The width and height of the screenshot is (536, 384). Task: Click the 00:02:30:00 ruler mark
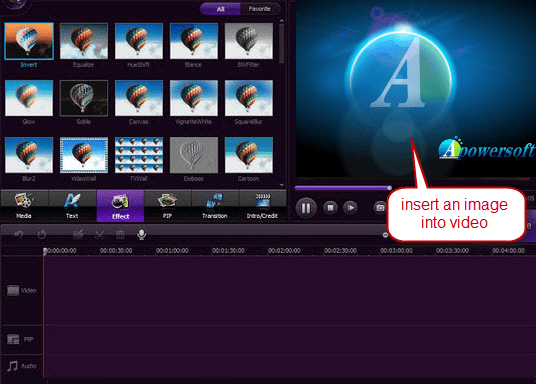(x=340, y=251)
